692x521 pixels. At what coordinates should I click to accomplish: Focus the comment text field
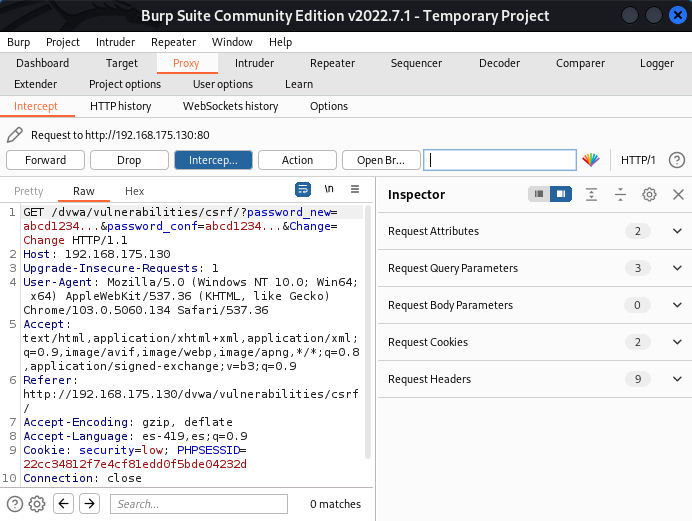pos(500,160)
